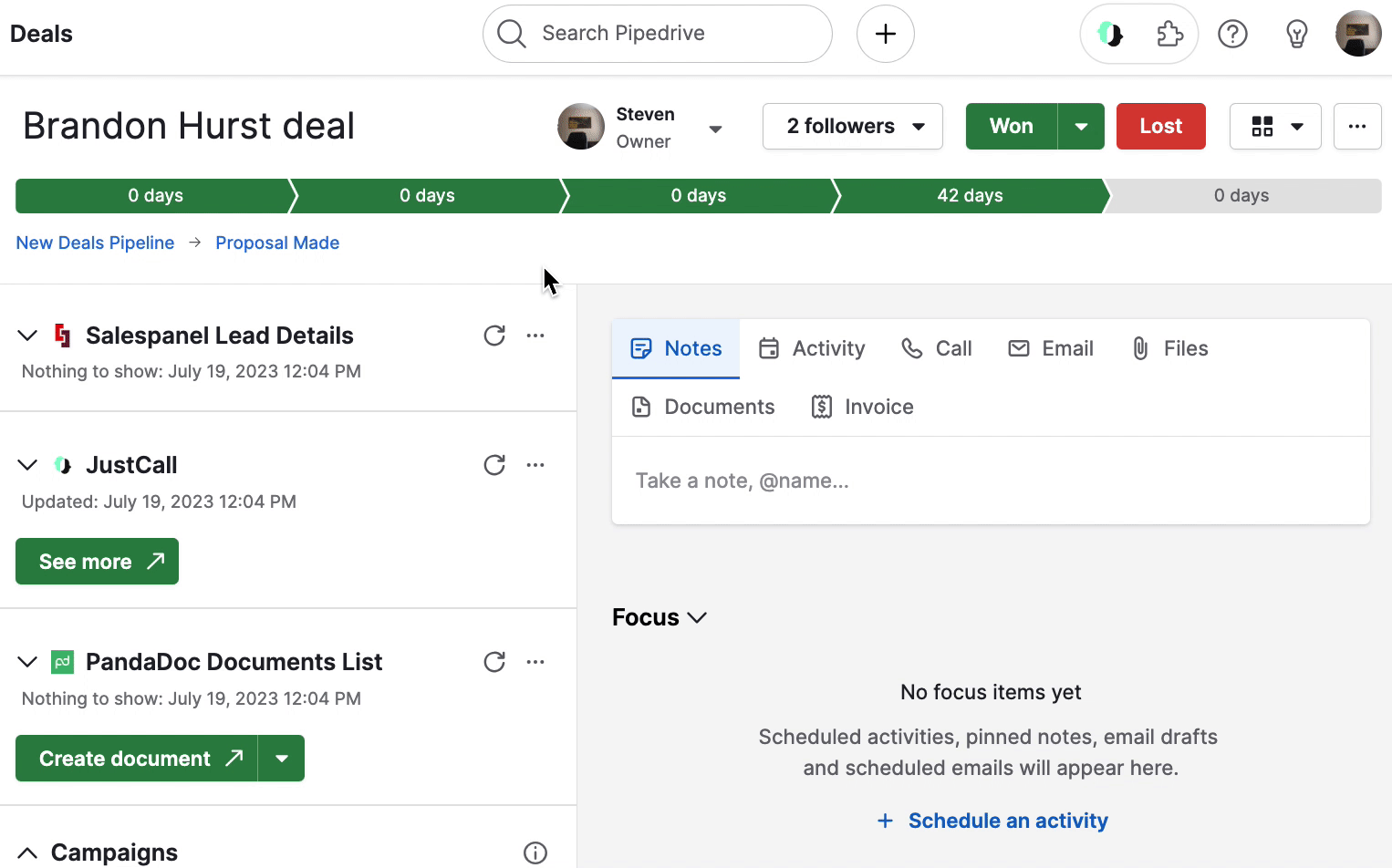Mark the deal as Lost
The width and height of the screenshot is (1392, 868).
coord(1160,126)
